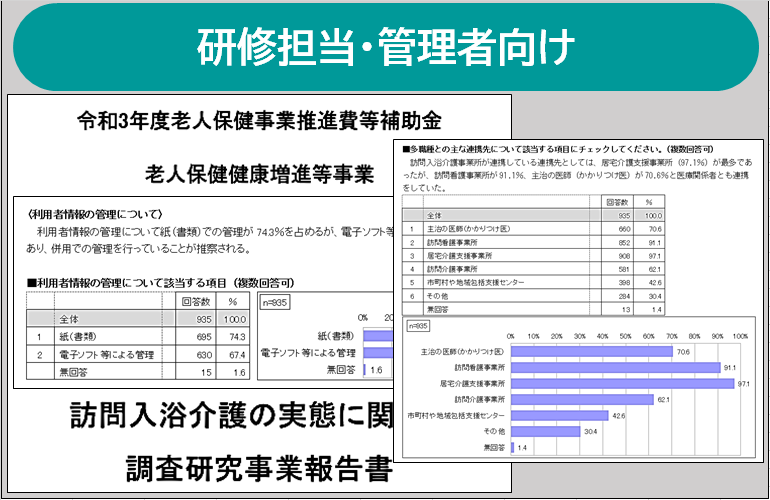The width and height of the screenshot is (770, 500).
Task: Select the 老人保健健康増進等事業 heading
Action: tap(259, 174)
